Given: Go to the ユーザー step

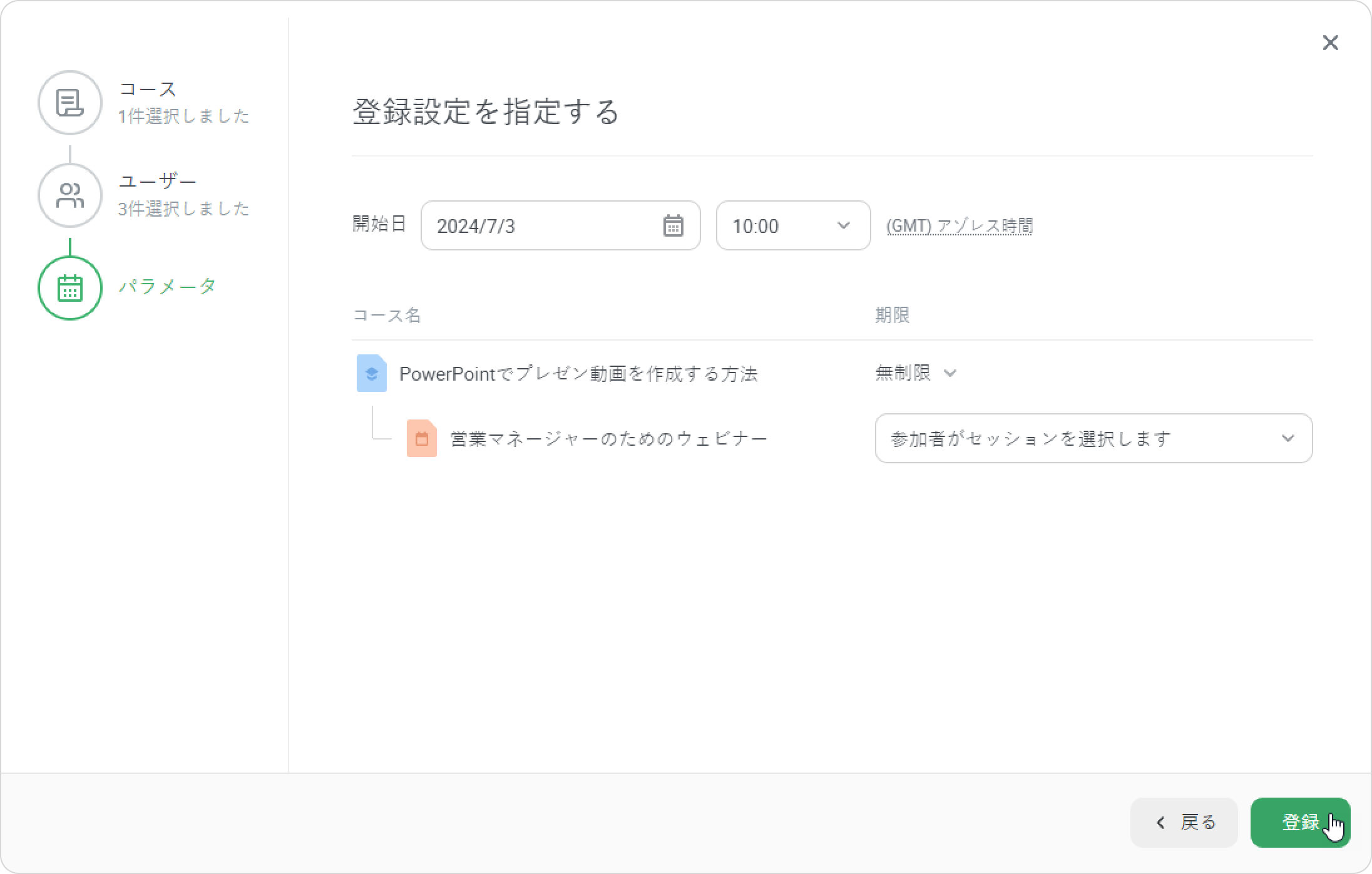Looking at the screenshot, I should click(158, 182).
